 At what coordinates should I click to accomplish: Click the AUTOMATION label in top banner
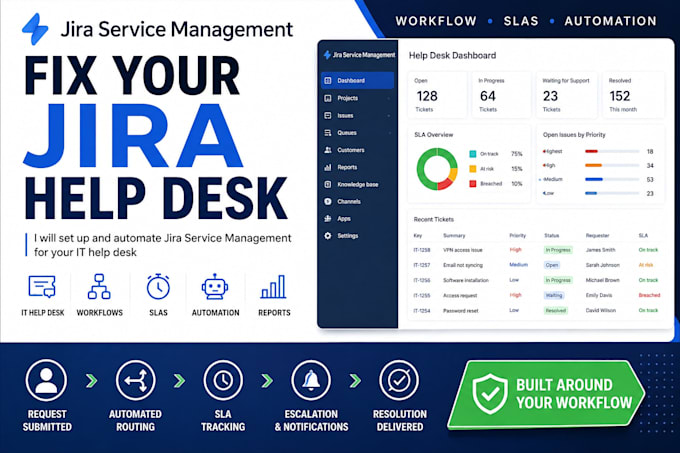610,21
